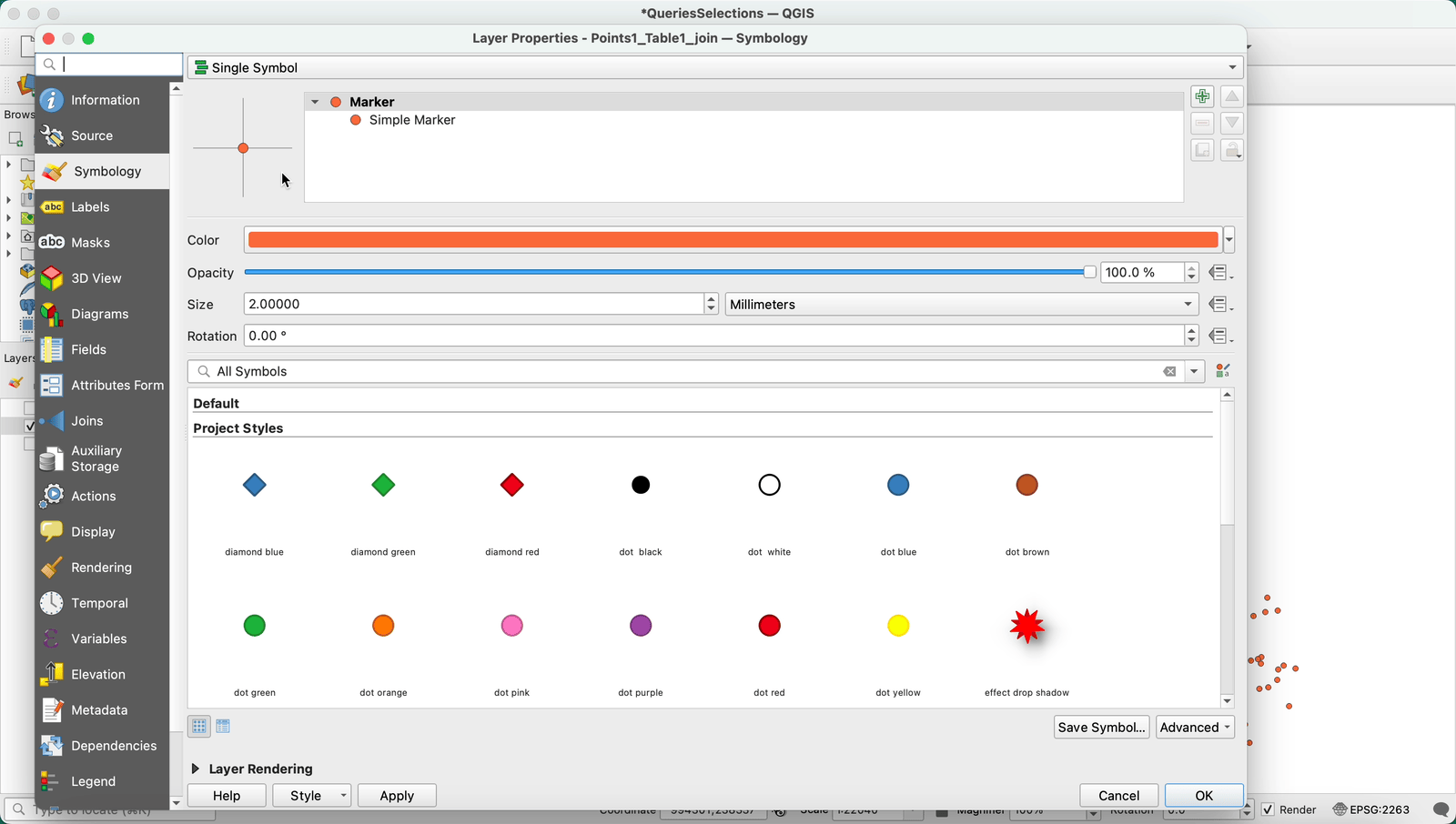
Task: Click the Cancel button
Action: click(1118, 796)
